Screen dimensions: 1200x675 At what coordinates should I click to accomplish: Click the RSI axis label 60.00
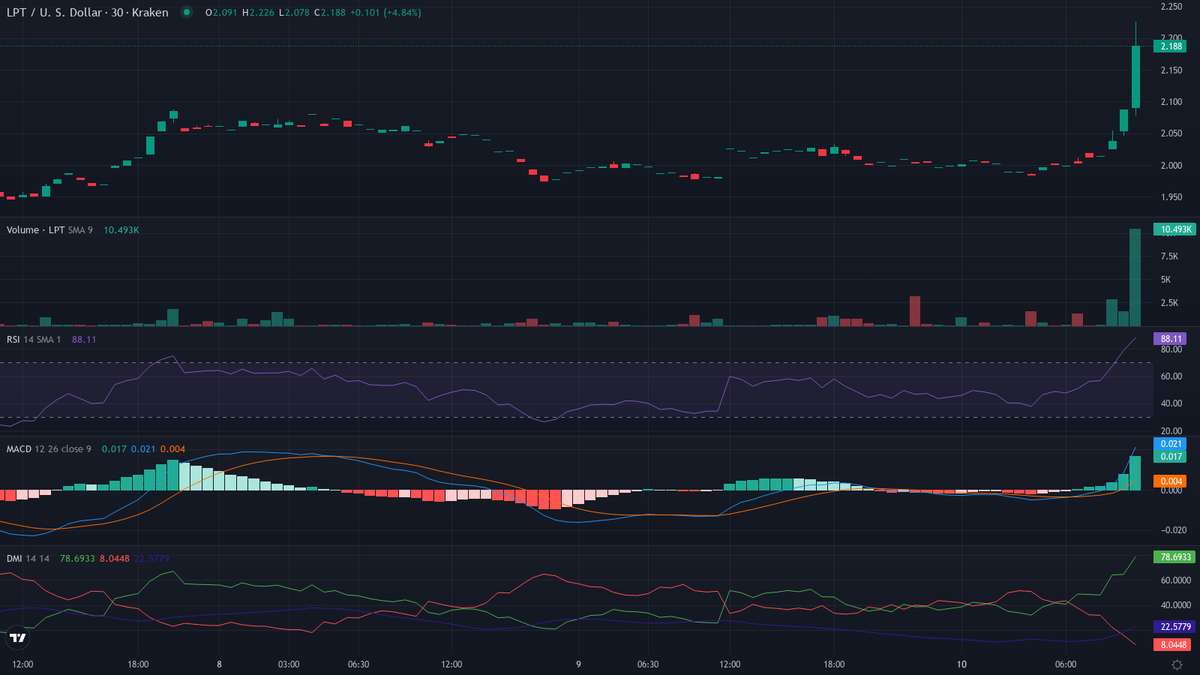tap(1170, 377)
